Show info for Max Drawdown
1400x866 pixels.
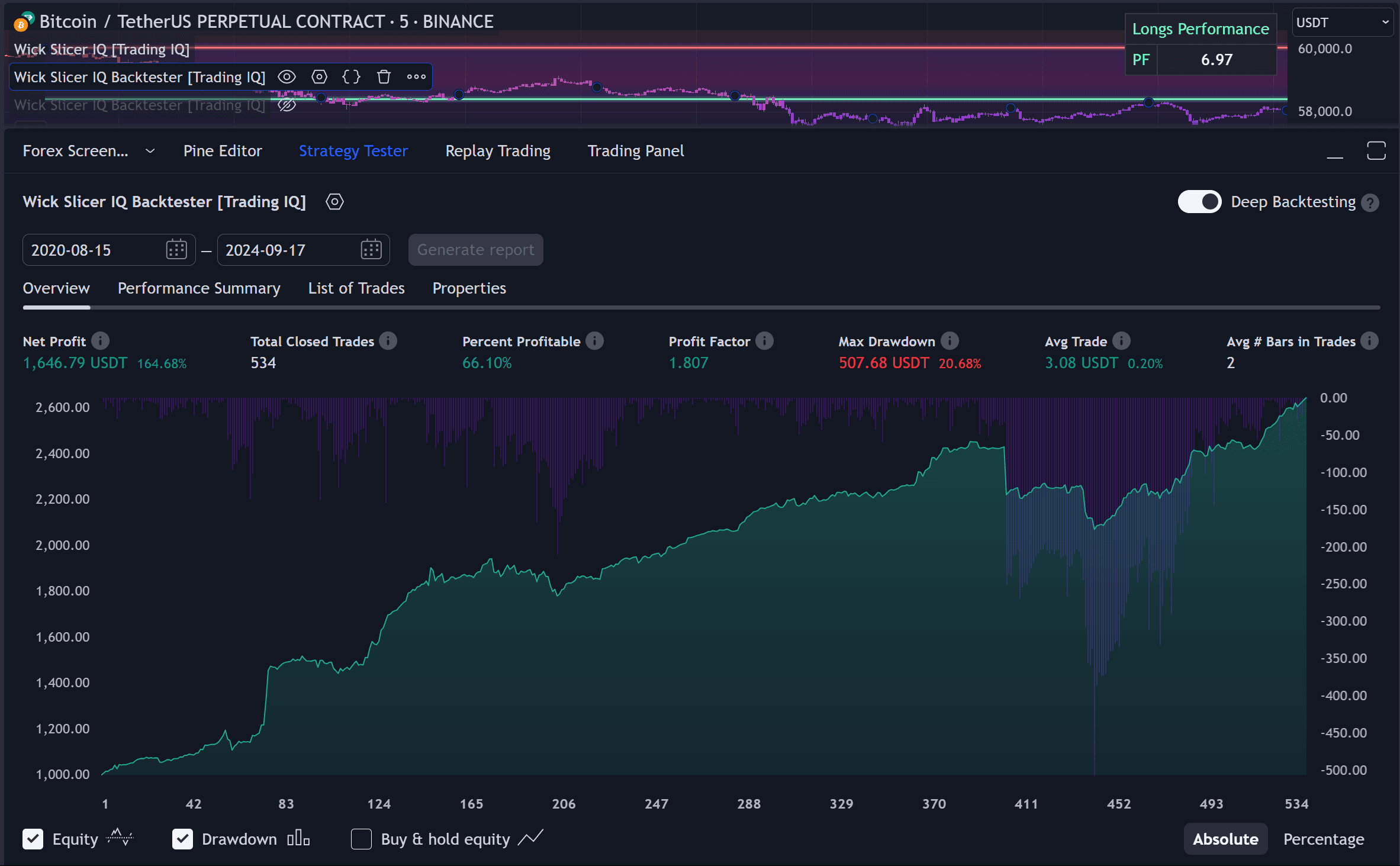coord(950,341)
